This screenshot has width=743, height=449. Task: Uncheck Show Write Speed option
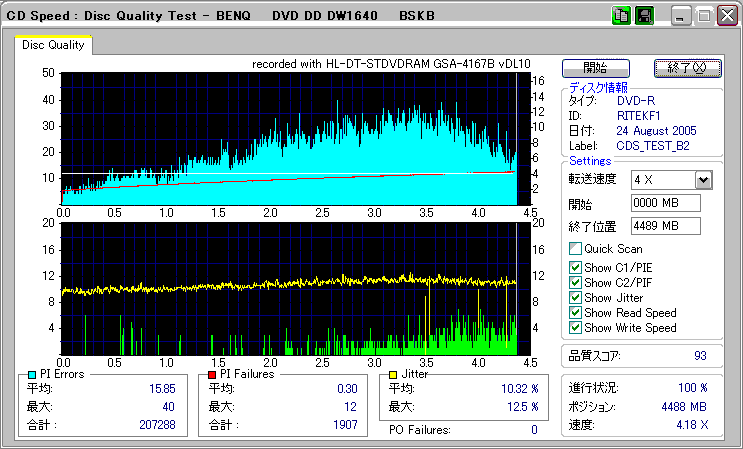coord(575,327)
